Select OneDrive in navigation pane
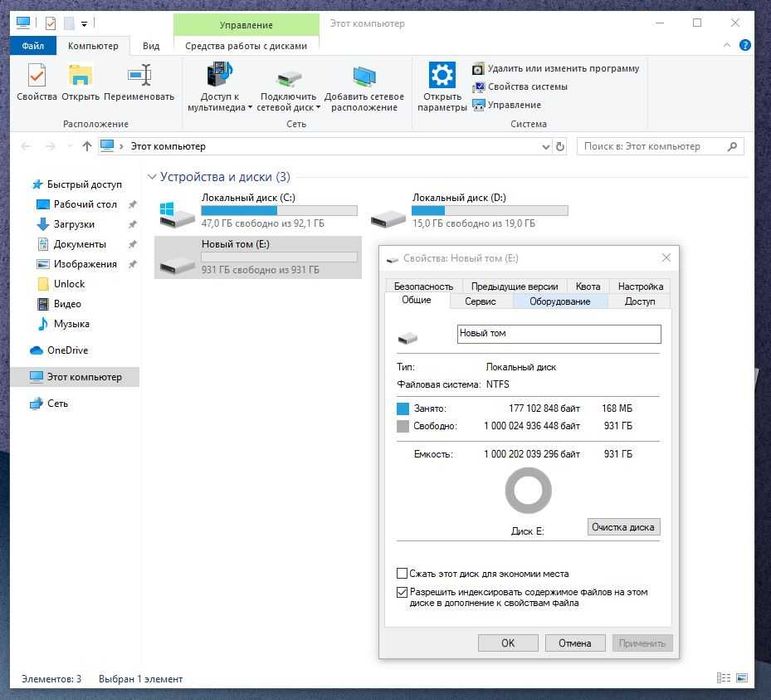The width and height of the screenshot is (771, 700). [59, 350]
